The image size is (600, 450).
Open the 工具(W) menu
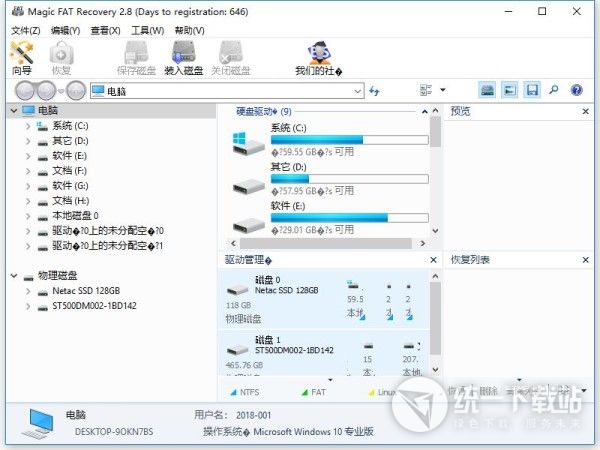pyautogui.click(x=148, y=31)
